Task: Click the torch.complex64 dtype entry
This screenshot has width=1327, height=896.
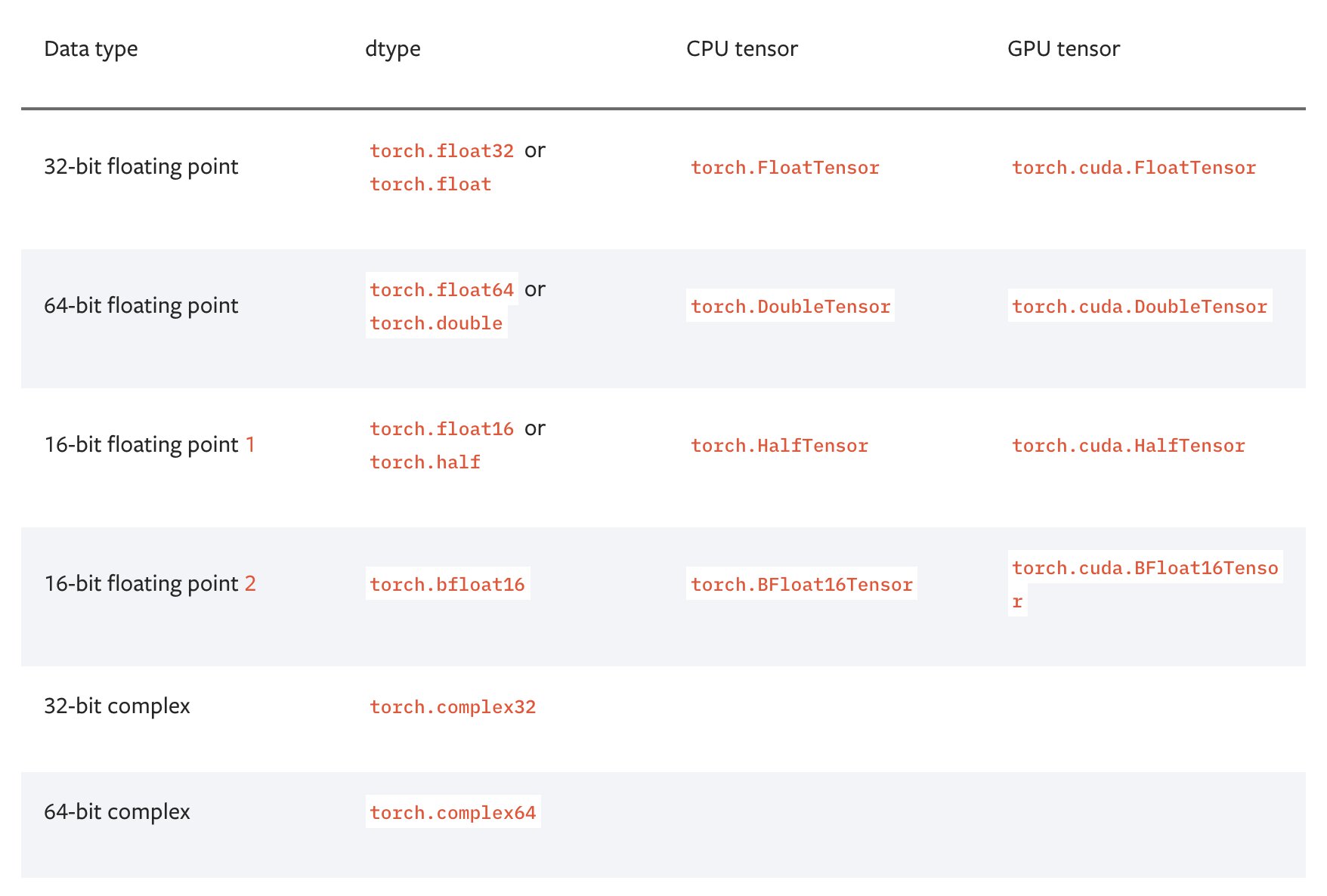Action: [453, 813]
